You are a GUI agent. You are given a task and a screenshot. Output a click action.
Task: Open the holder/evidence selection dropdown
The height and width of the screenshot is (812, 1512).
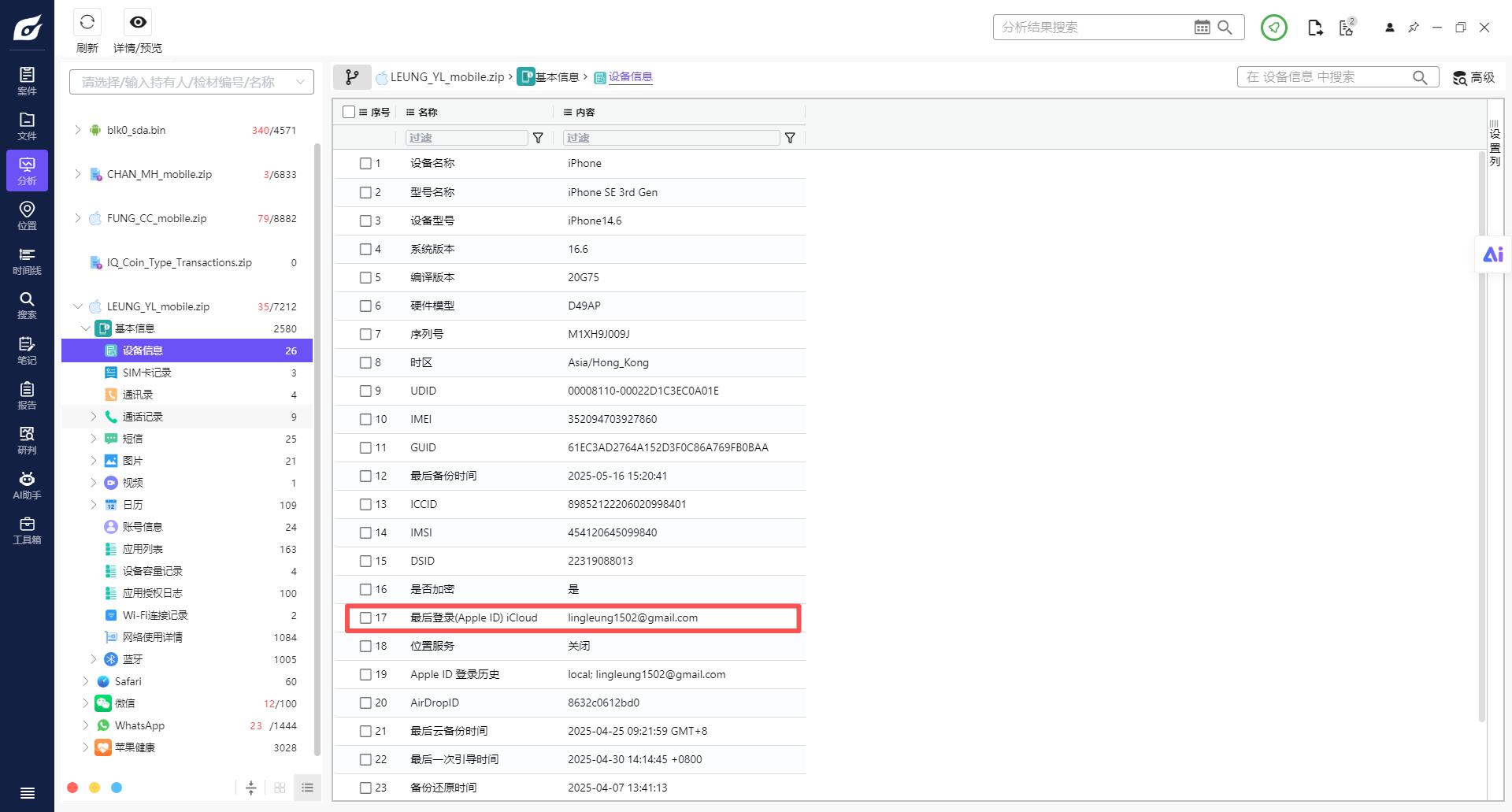[x=191, y=82]
